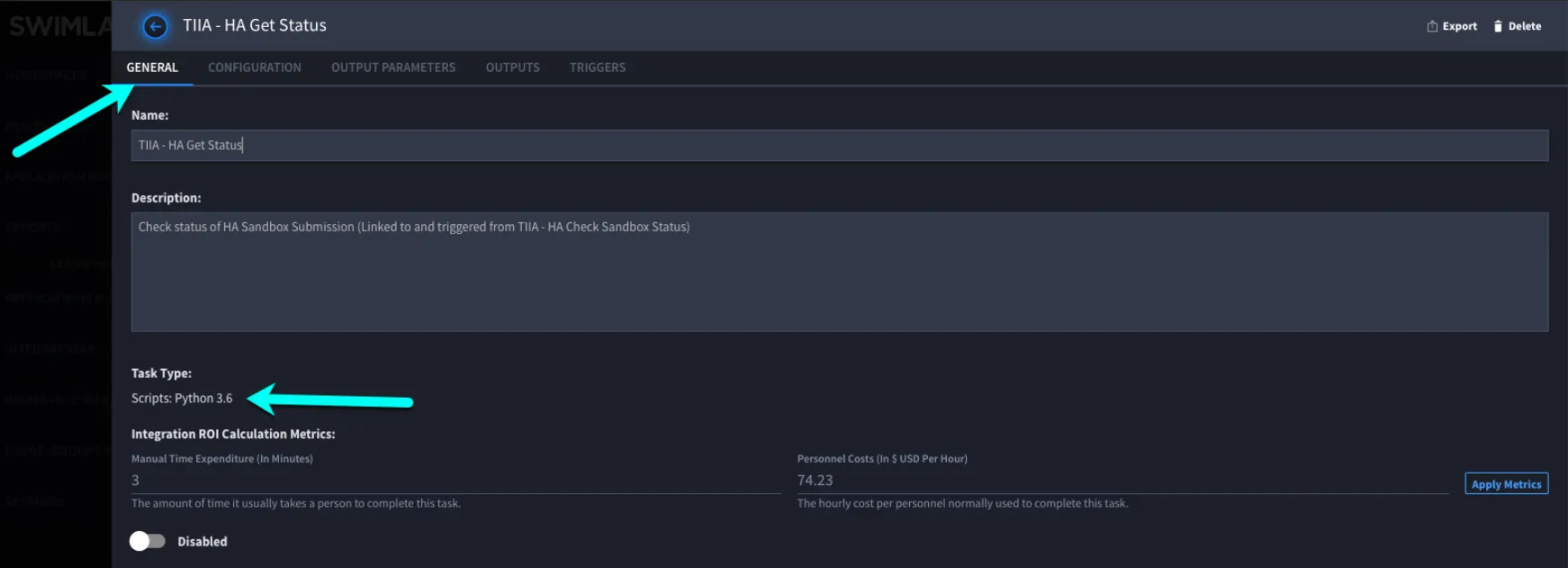Screen dimensions: 1568x568
Task: Click the Export icon
Action: 1432,26
